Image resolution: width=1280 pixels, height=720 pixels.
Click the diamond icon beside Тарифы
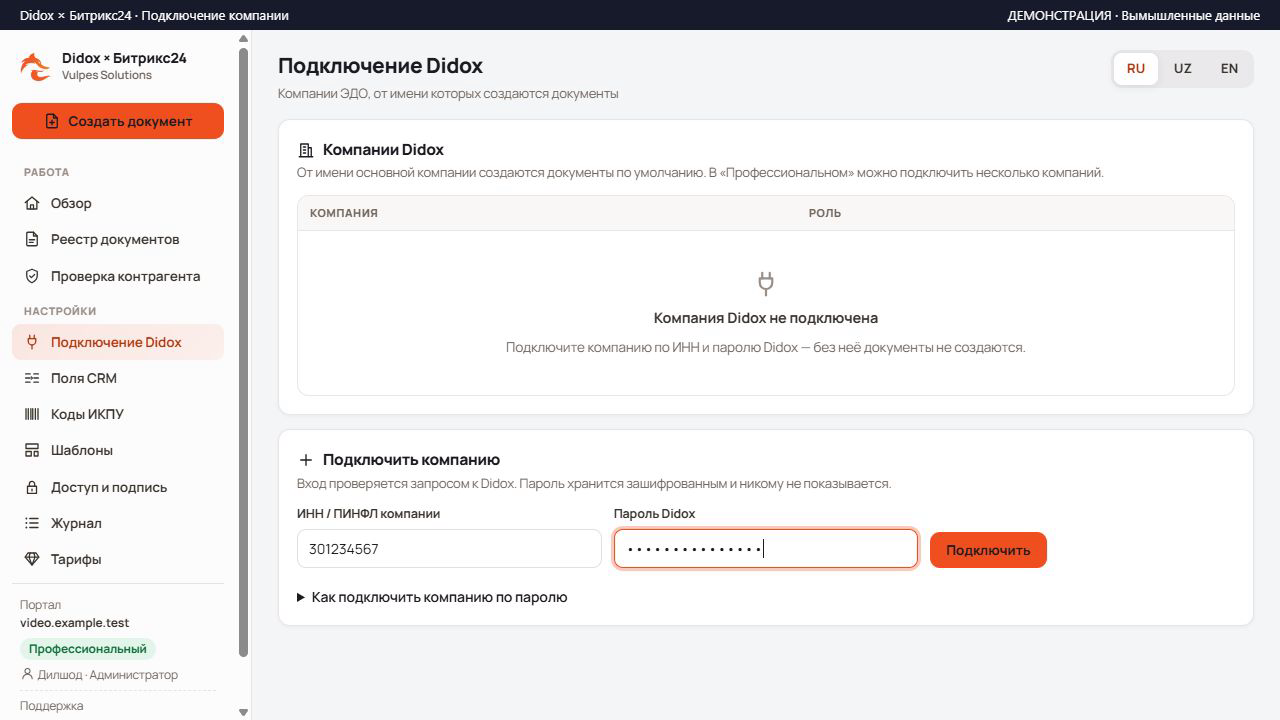32,559
